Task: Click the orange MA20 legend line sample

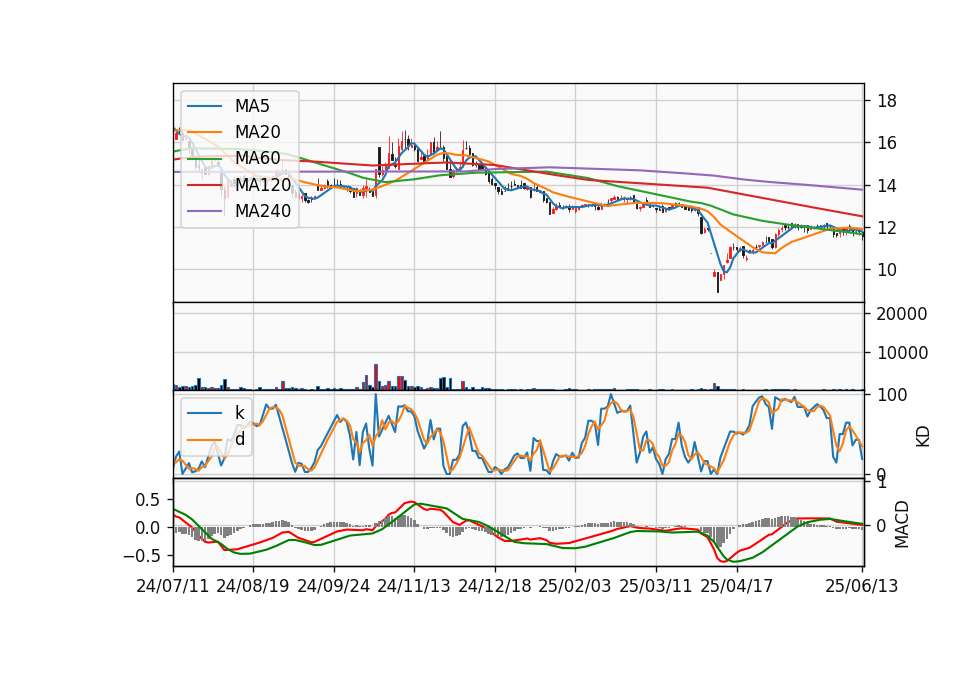Action: (x=204, y=132)
